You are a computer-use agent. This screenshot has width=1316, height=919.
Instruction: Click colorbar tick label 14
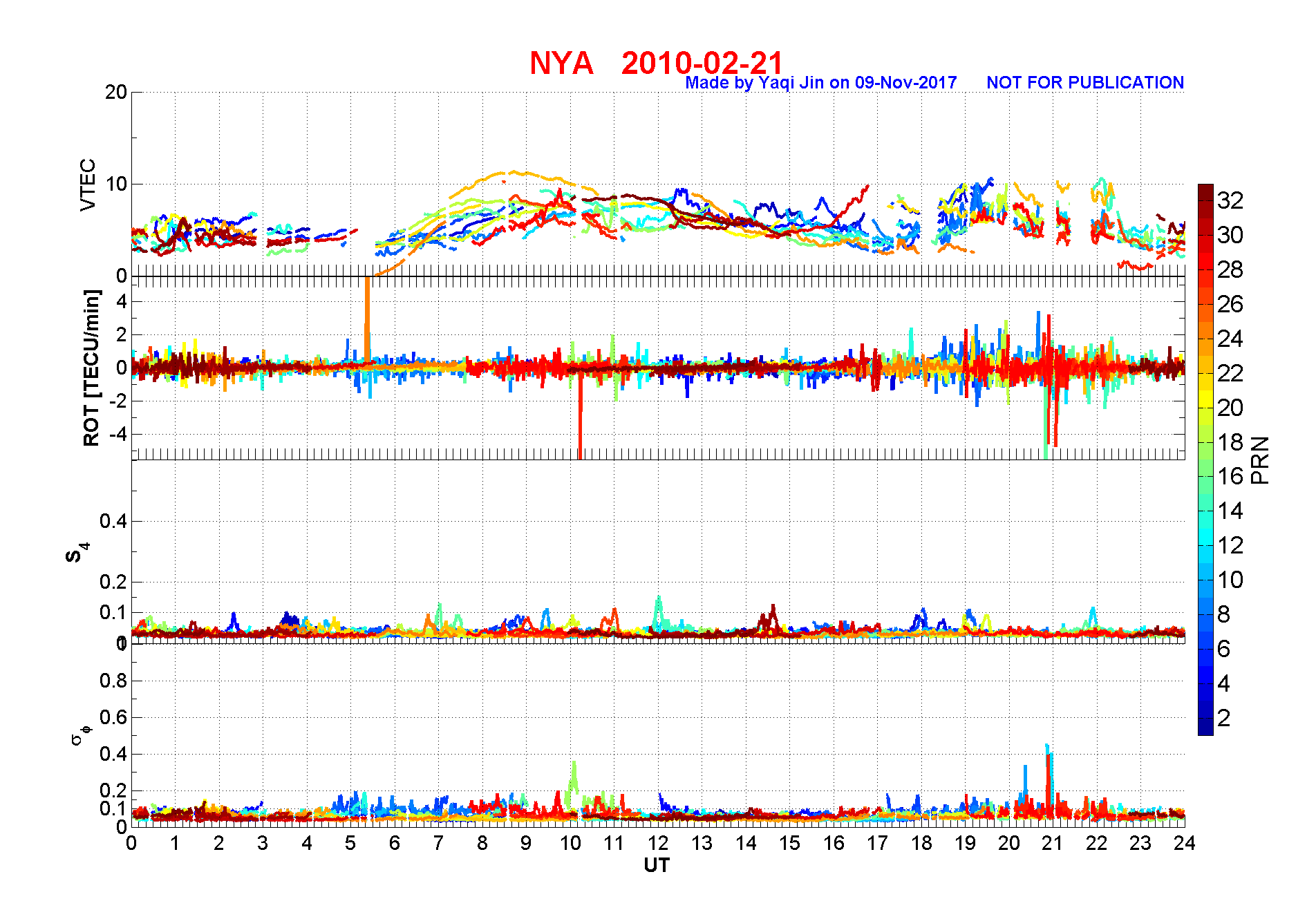coord(1230,511)
